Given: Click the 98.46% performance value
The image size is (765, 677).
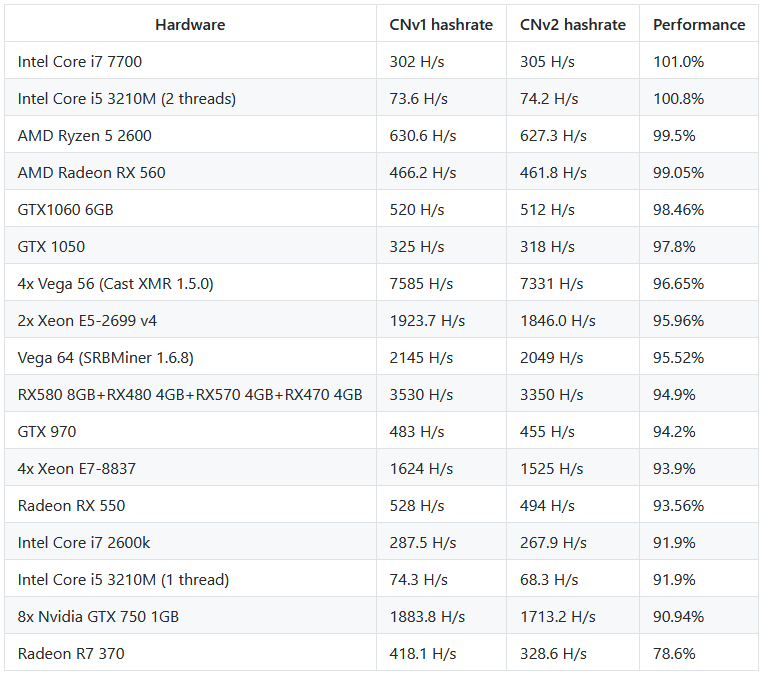Looking at the screenshot, I should pyautogui.click(x=678, y=210).
